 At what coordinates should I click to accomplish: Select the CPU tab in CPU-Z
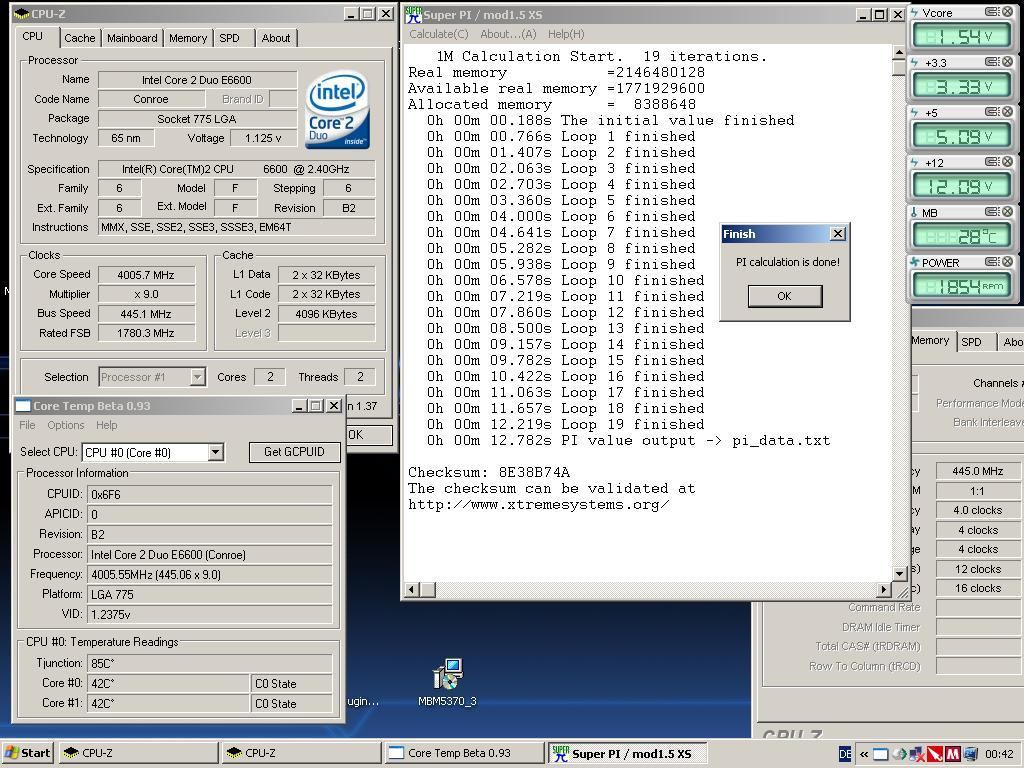(x=33, y=37)
